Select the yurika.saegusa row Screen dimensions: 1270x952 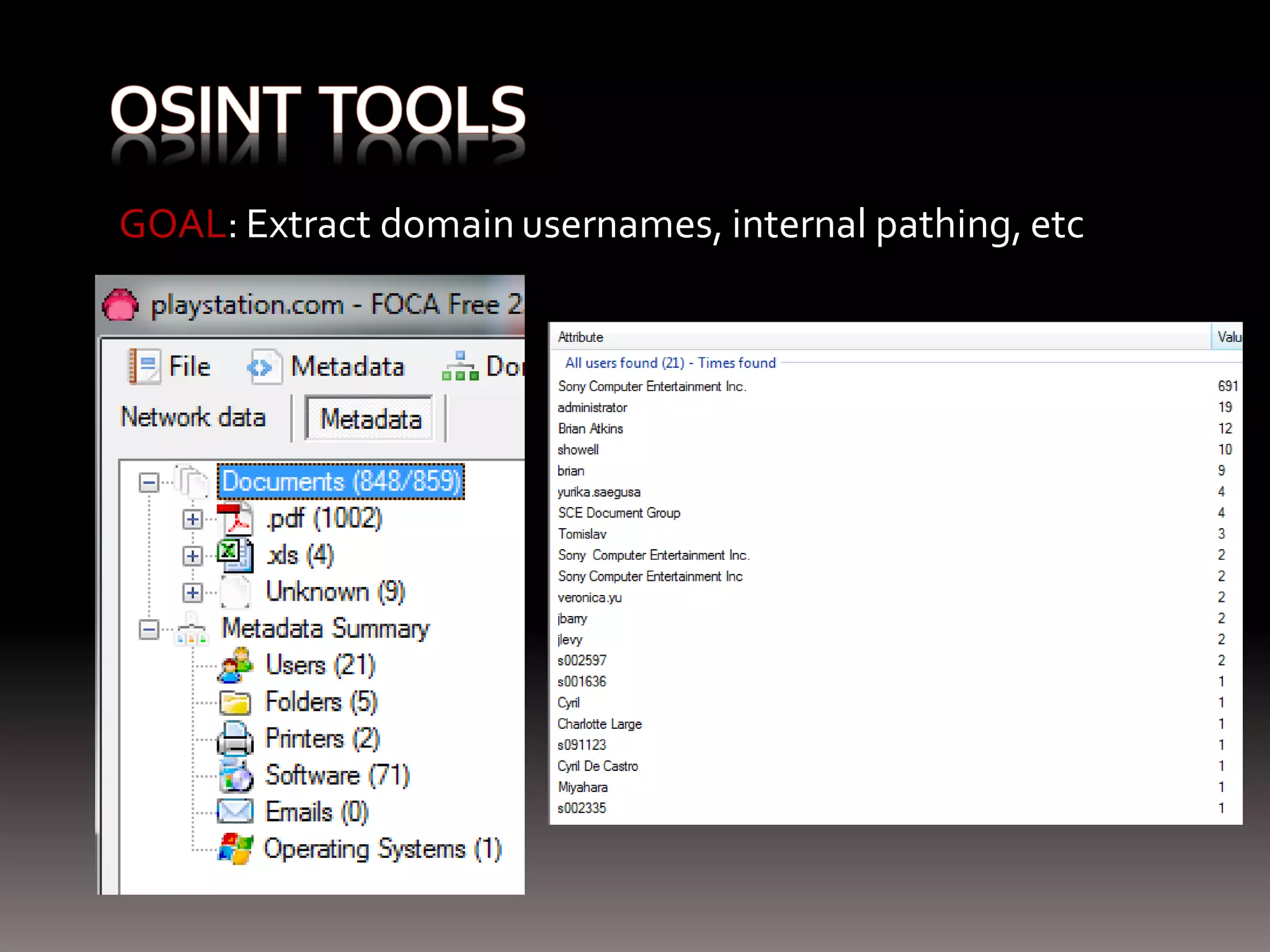(896, 492)
